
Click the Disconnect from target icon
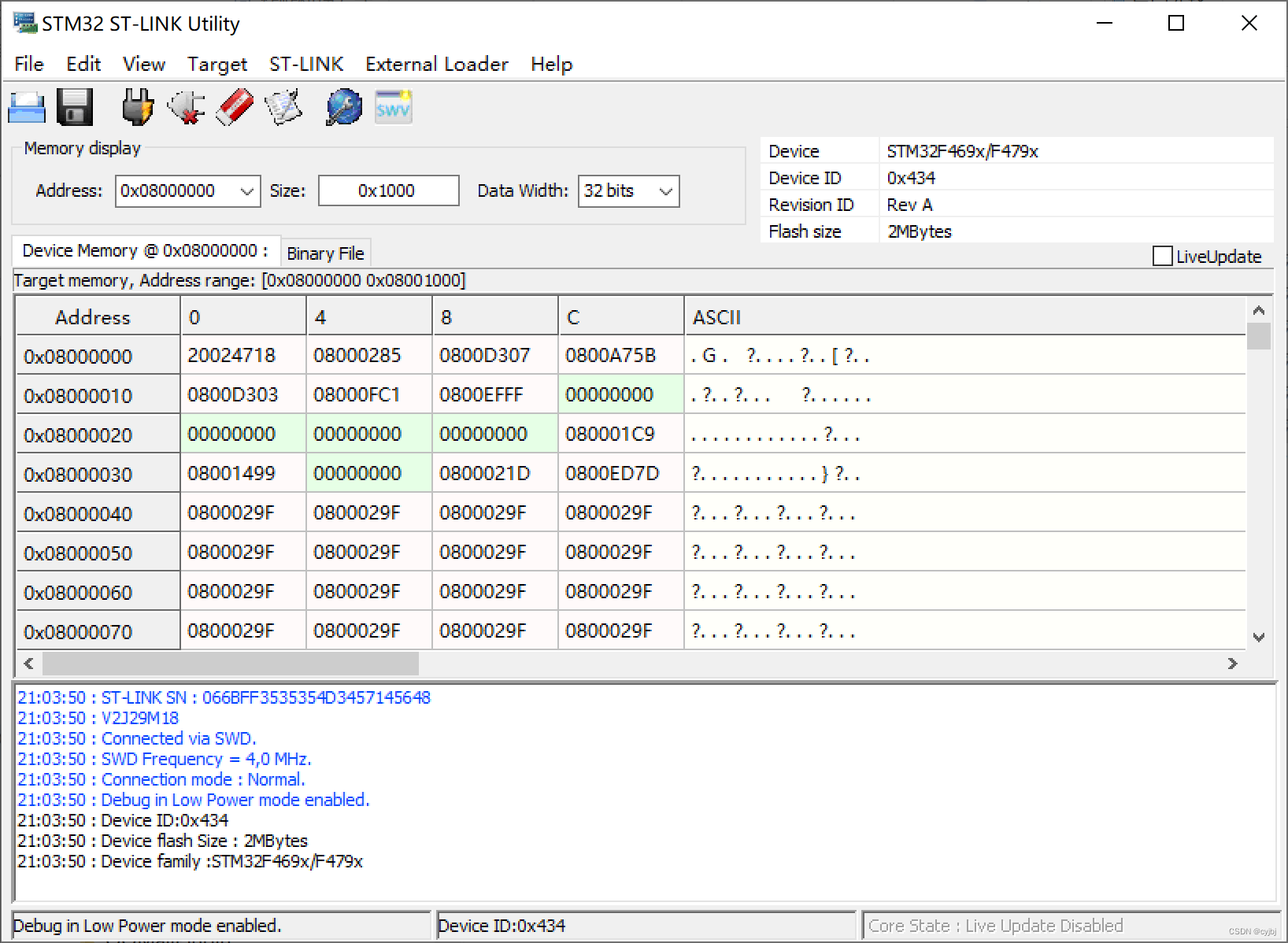tap(186, 107)
